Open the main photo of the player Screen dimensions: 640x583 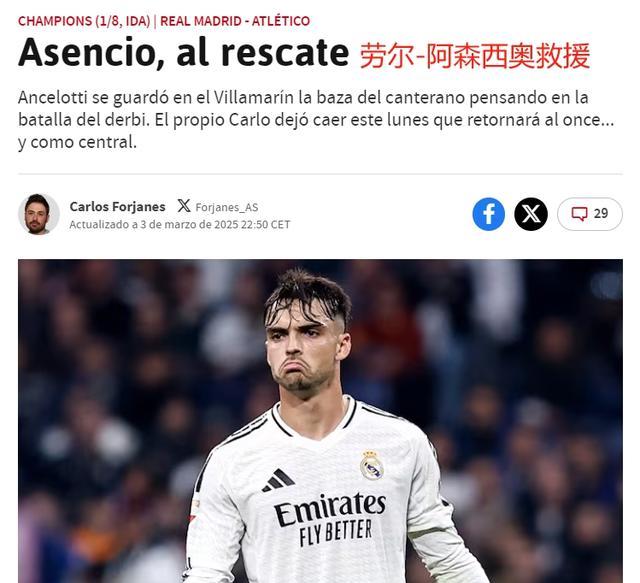click(x=320, y=421)
